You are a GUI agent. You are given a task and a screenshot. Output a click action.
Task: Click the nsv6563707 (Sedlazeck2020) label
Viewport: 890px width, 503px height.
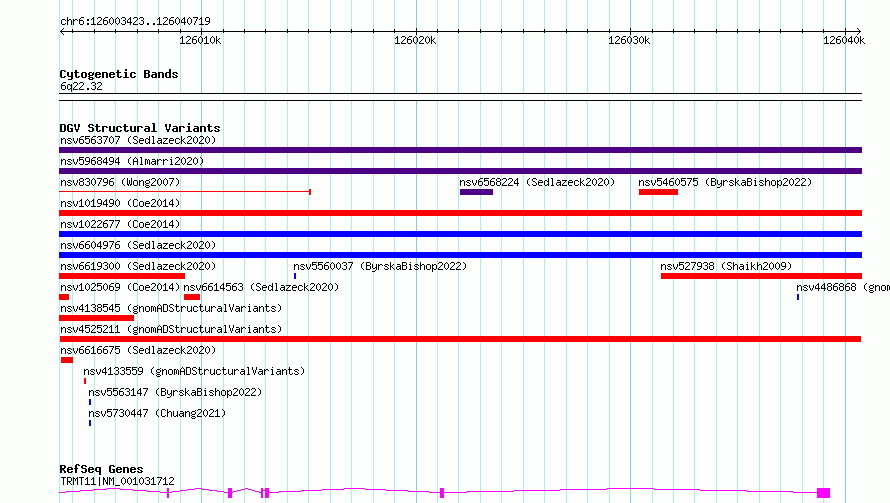pyautogui.click(x=138, y=140)
